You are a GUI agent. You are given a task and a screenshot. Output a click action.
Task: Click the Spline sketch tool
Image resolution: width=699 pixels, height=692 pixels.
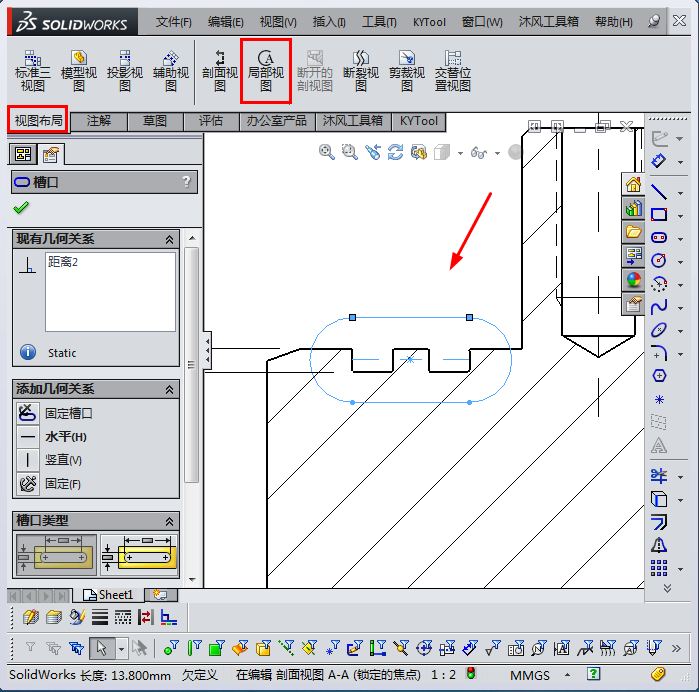click(x=659, y=306)
